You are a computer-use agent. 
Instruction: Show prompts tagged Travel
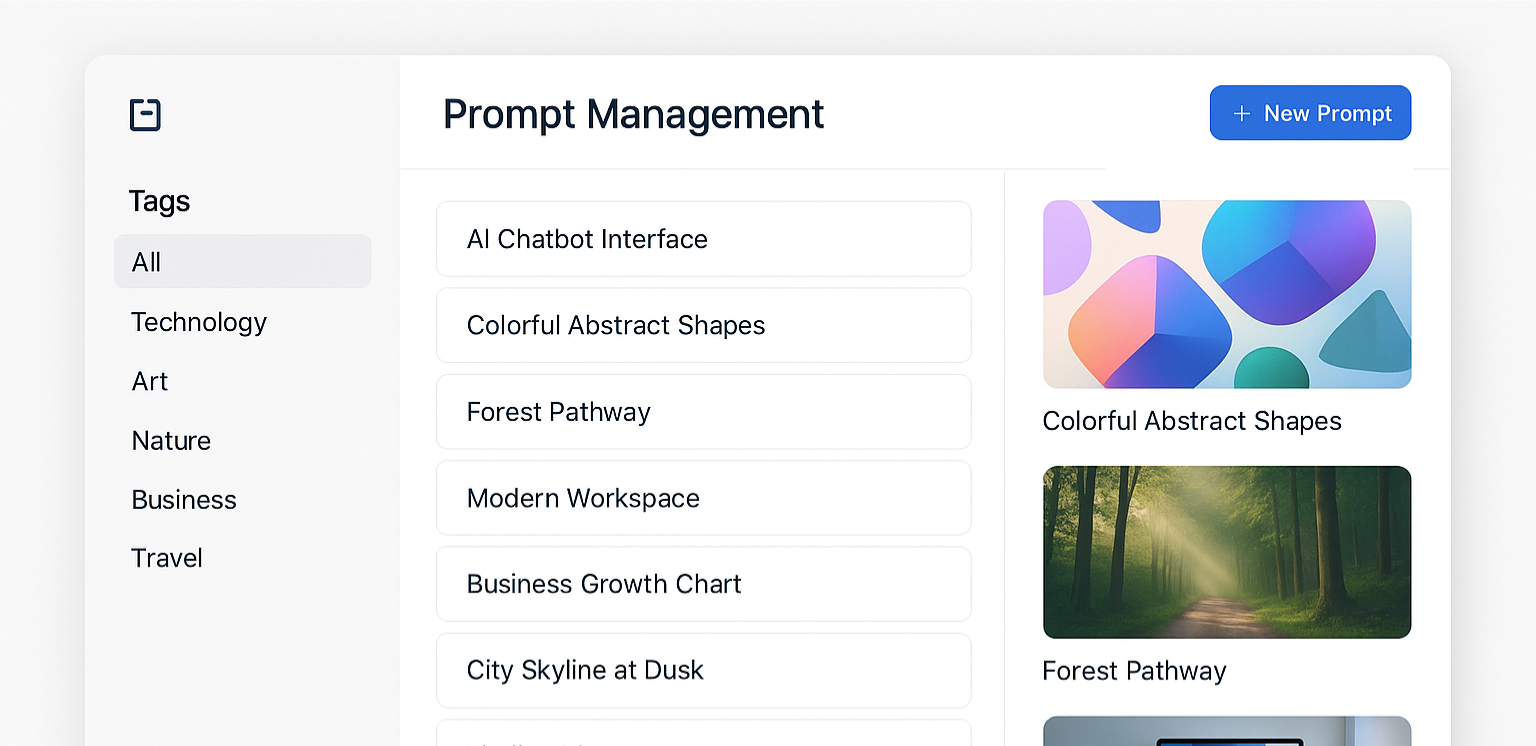click(x=167, y=558)
